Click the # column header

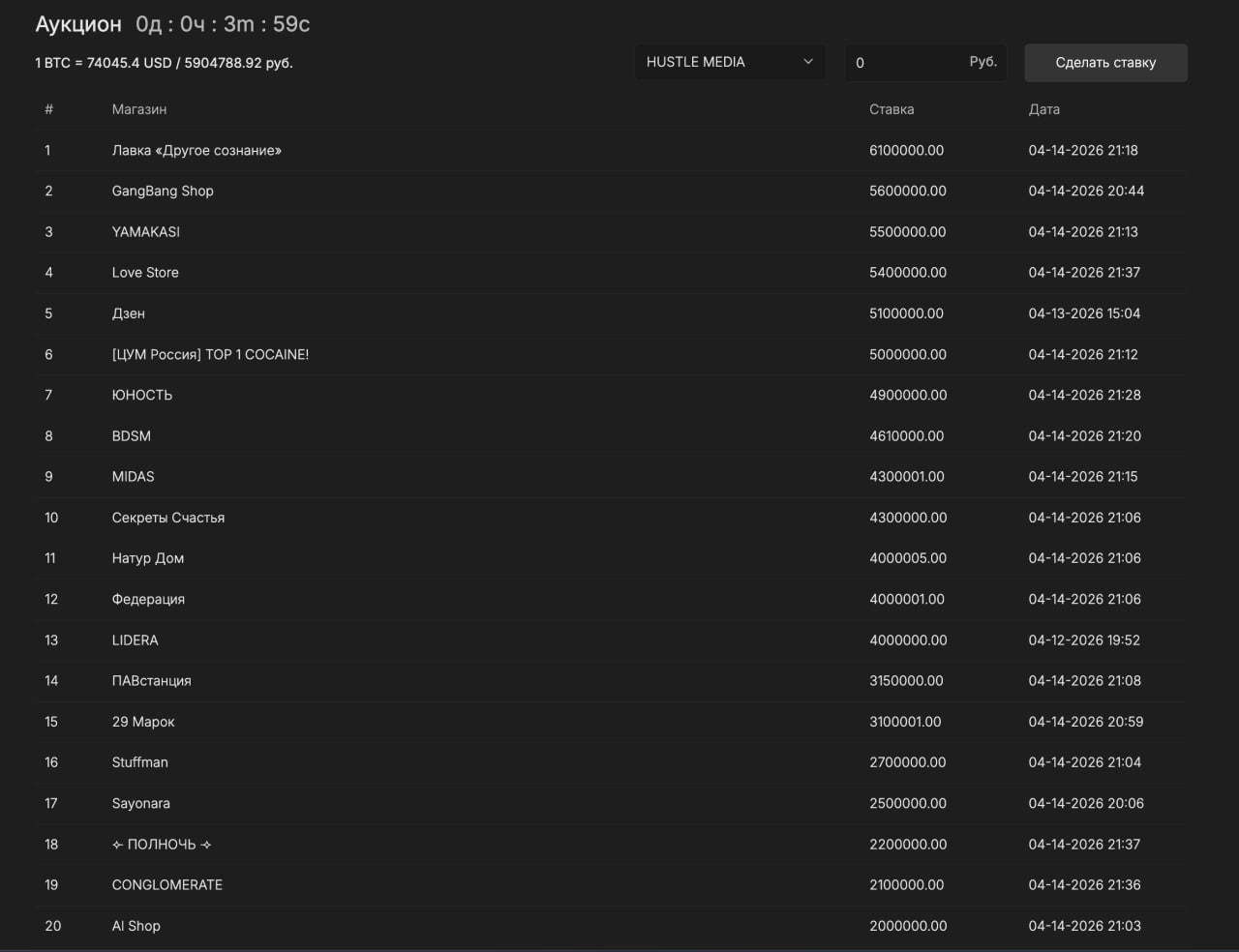click(x=48, y=109)
